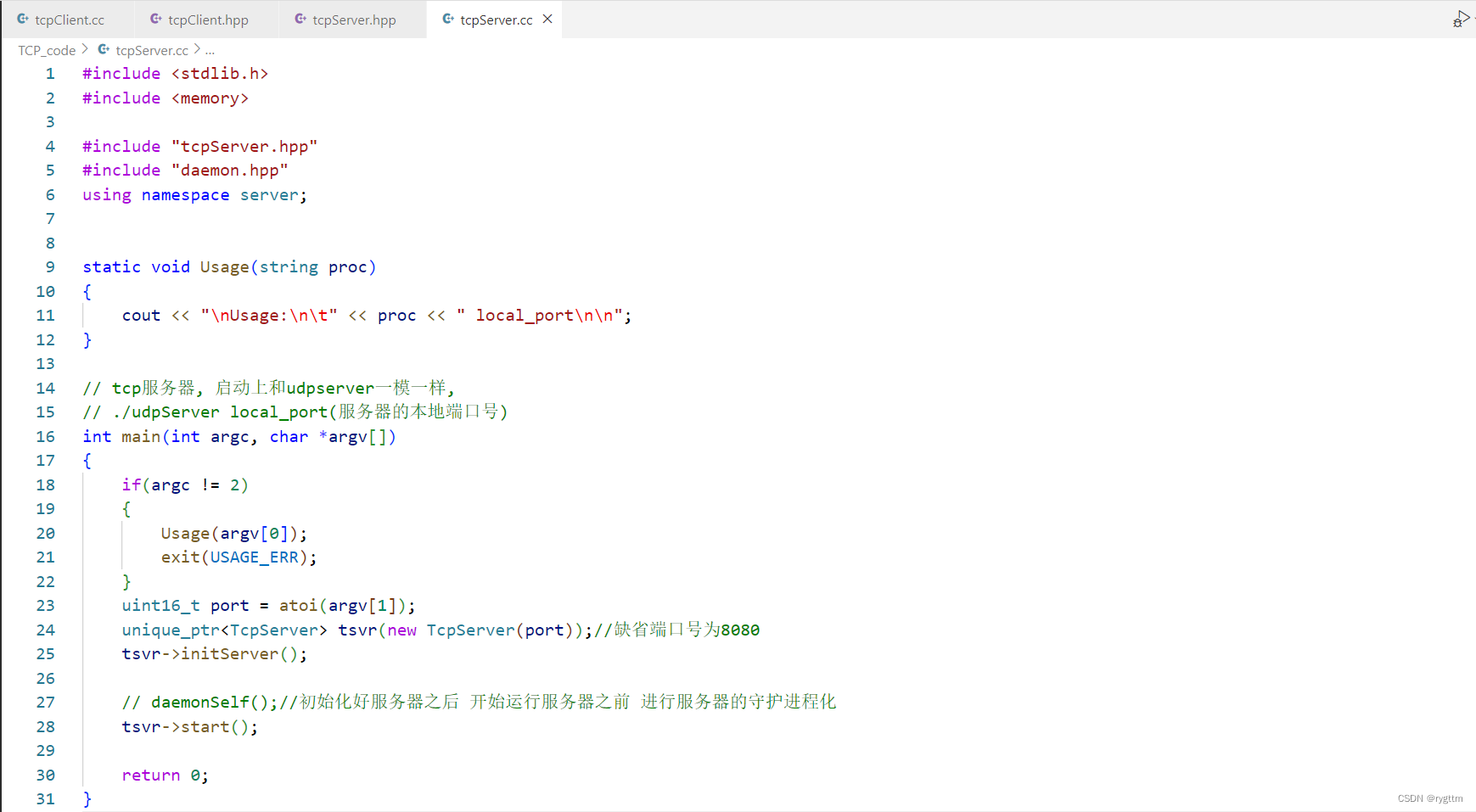Click the 'server' namespace name on line 6
This screenshot has width=1476, height=812.
(269, 195)
